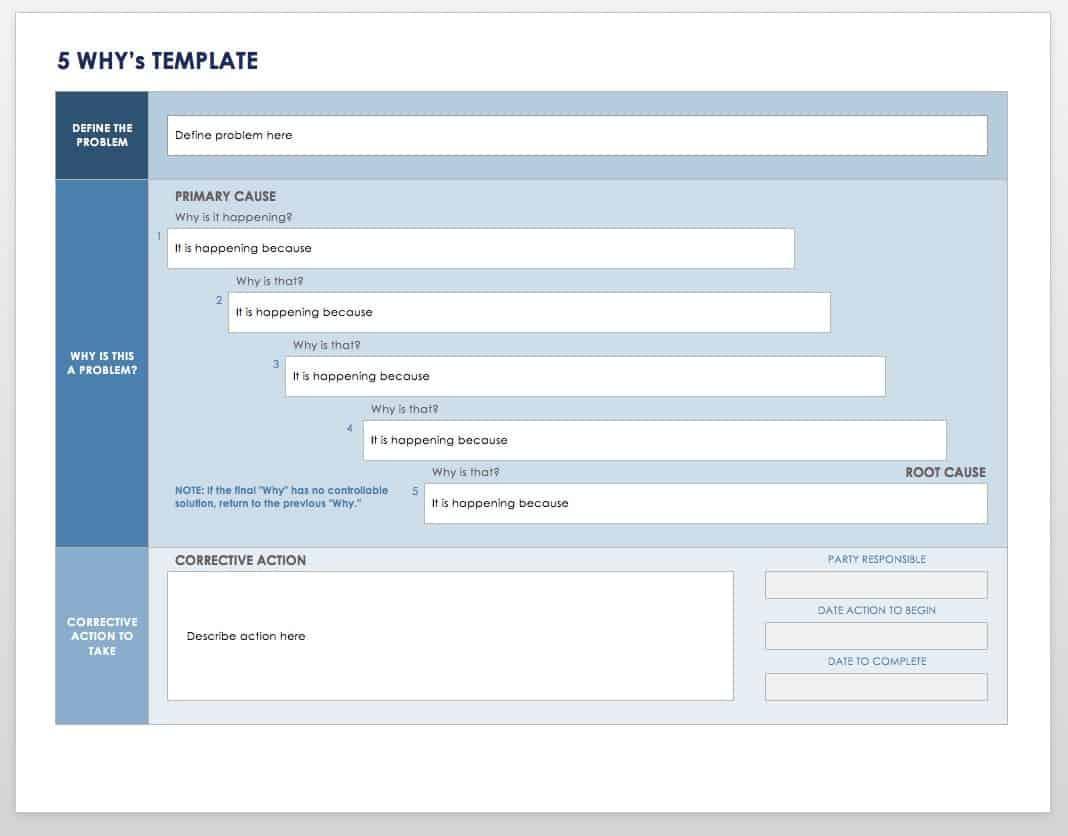Click the 'CORRECTIVE ACTION TO TAKE' sidebar cell

coord(102,635)
